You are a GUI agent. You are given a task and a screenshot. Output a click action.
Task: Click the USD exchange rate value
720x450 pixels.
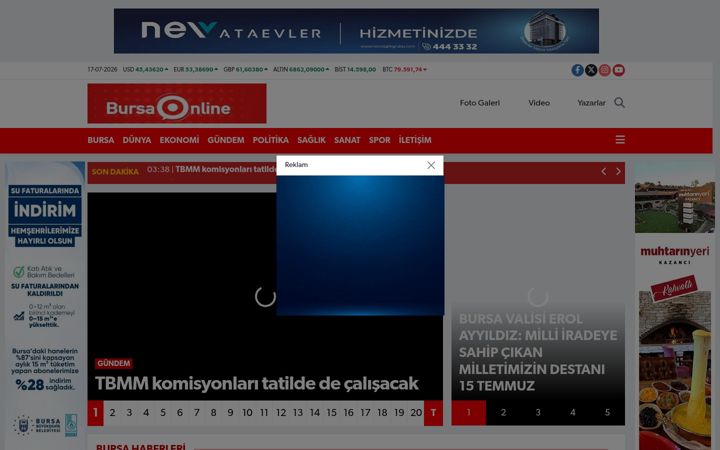(151, 70)
